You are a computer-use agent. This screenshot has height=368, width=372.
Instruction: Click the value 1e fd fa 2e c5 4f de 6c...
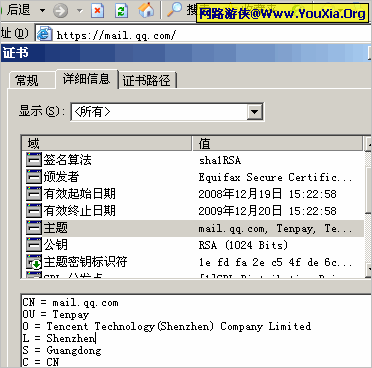point(275,263)
